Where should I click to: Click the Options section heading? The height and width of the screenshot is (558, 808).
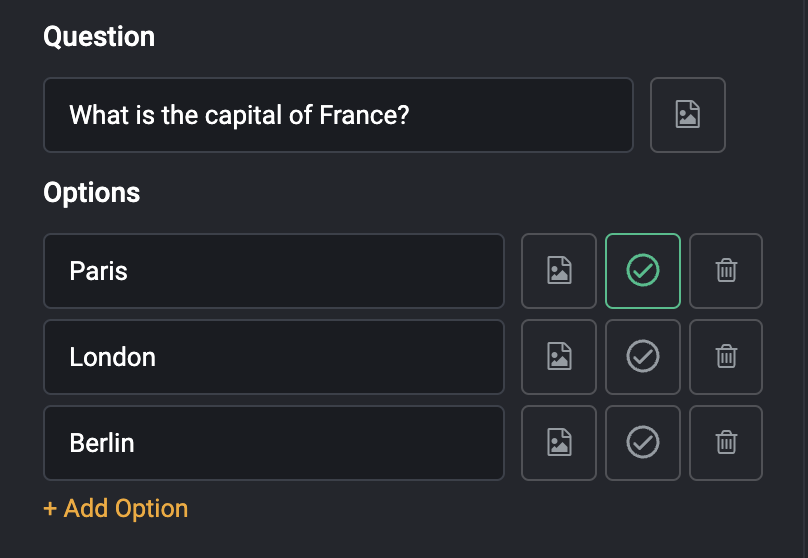pyautogui.click(x=92, y=193)
